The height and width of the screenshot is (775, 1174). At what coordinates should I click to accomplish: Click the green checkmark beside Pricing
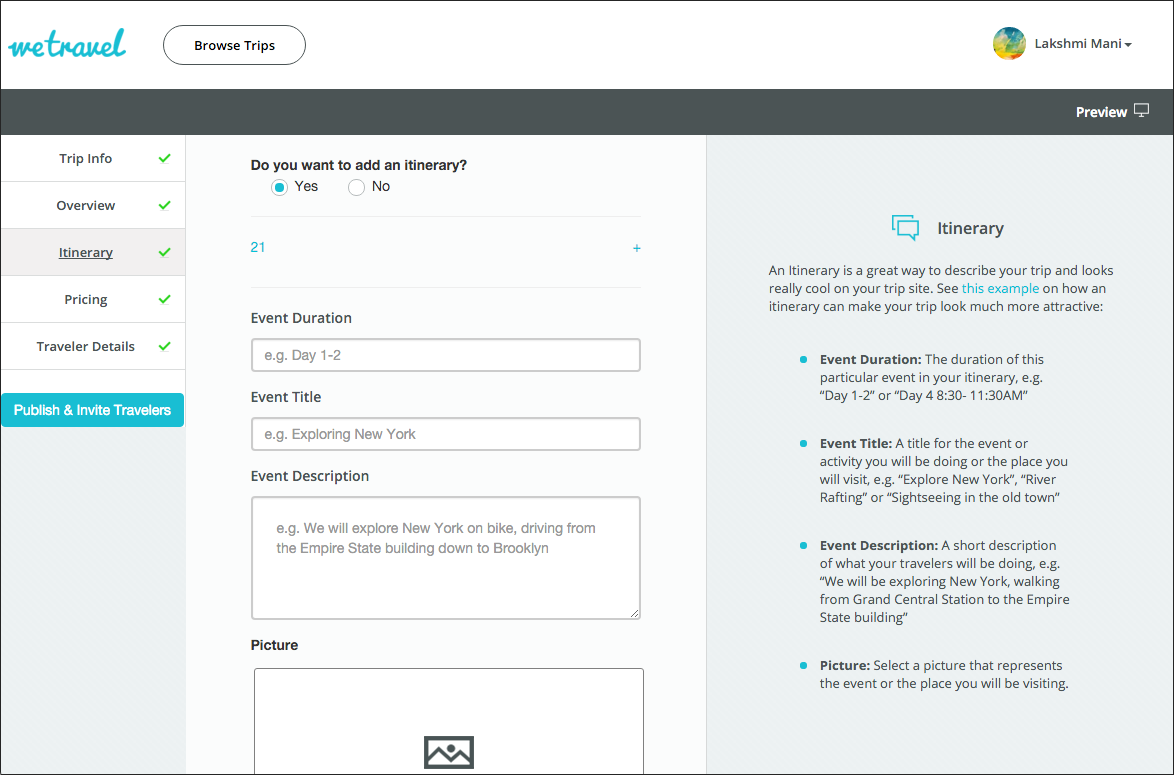tap(164, 299)
